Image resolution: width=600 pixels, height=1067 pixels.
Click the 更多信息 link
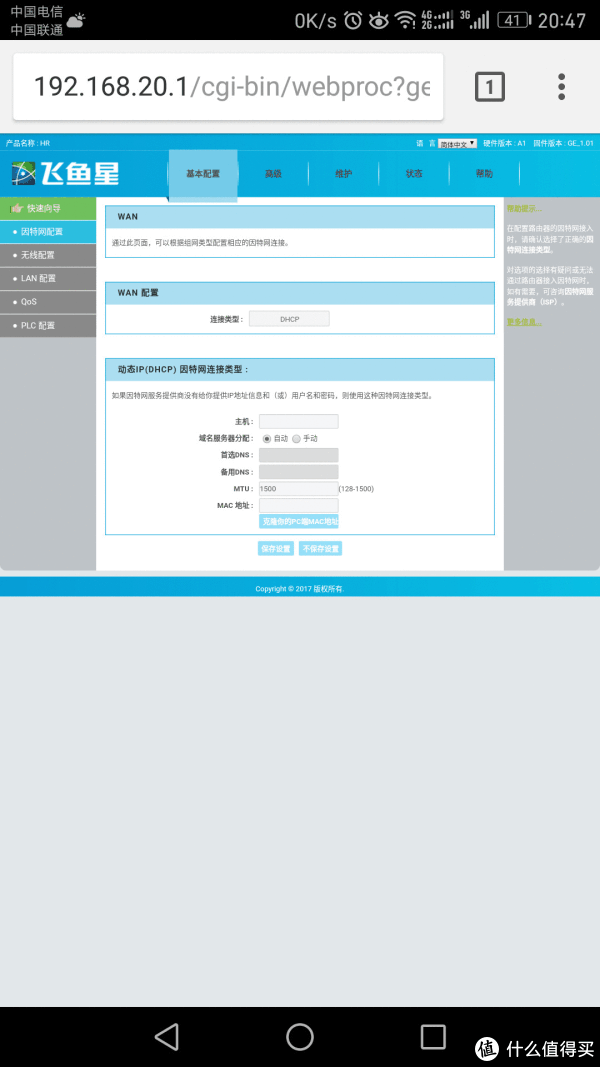click(523, 322)
